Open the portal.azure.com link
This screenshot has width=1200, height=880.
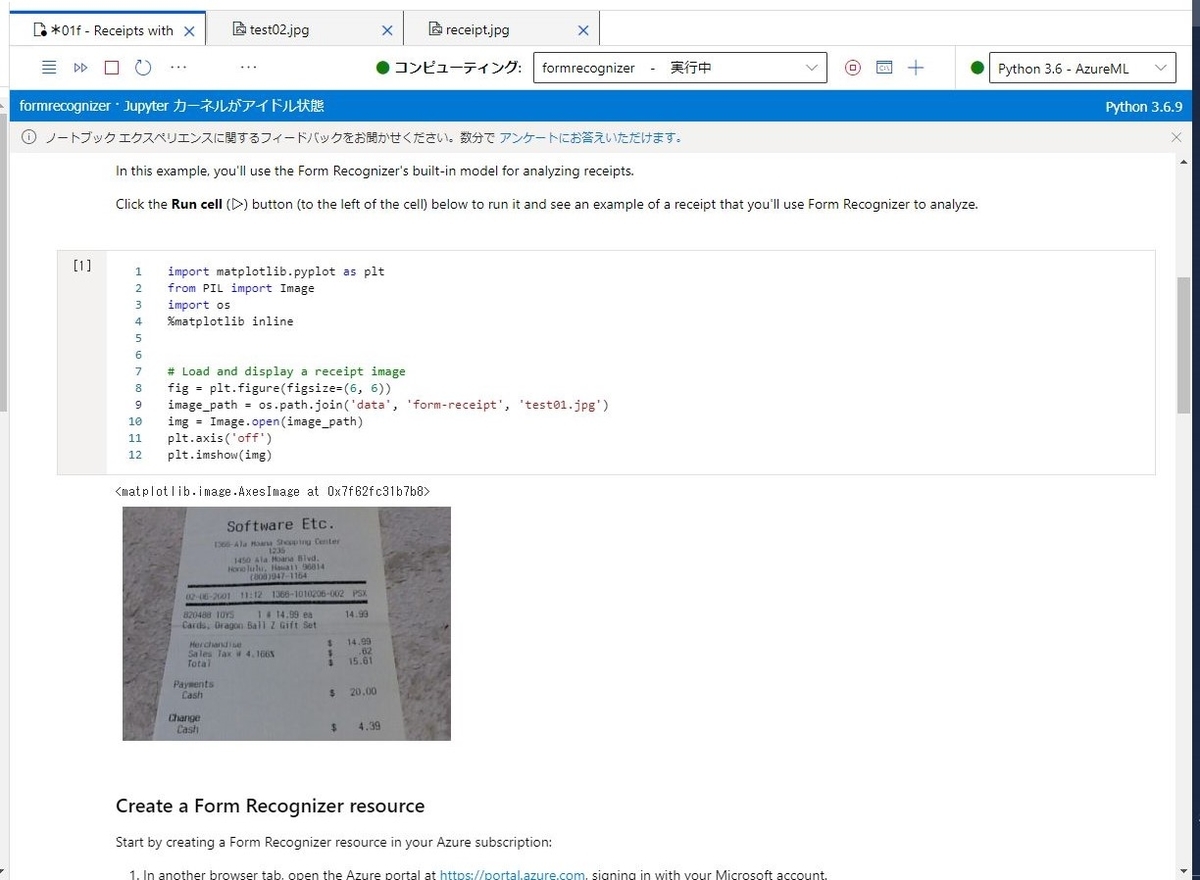coord(512,875)
